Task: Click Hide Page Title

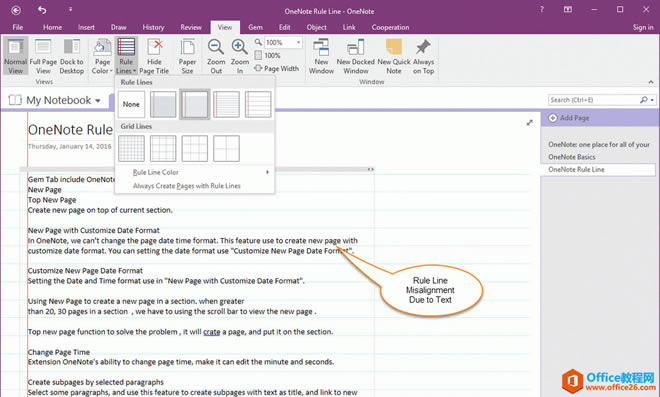Action: click(154, 56)
